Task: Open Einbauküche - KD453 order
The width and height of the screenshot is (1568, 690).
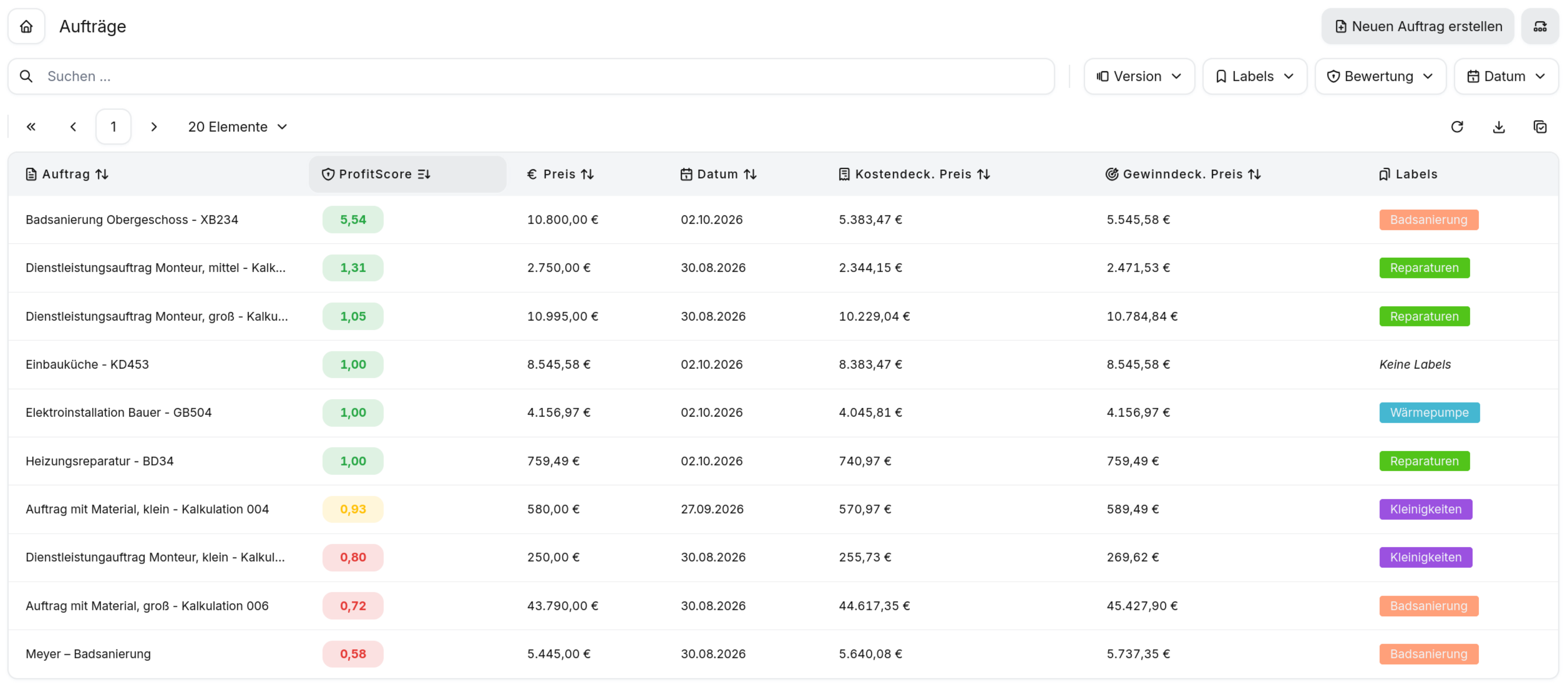Action: [87, 364]
